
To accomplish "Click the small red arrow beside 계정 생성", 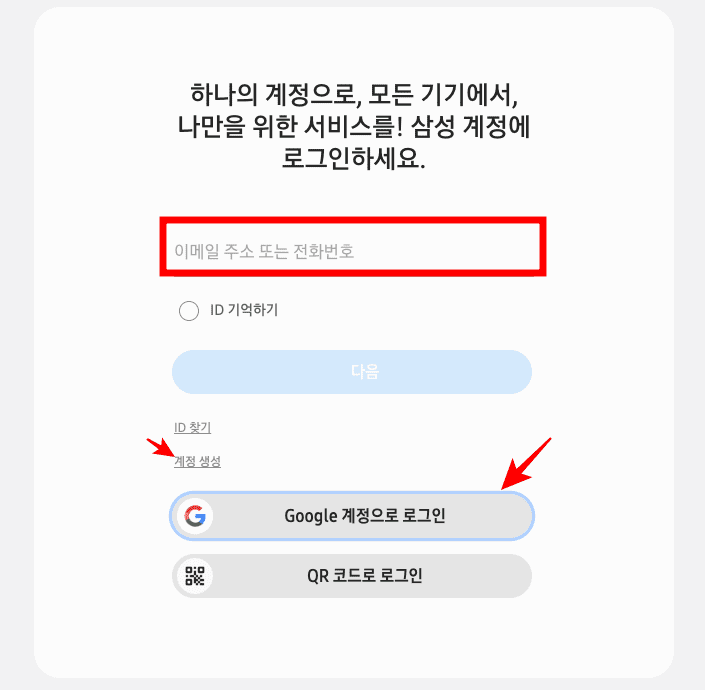I will click(161, 447).
